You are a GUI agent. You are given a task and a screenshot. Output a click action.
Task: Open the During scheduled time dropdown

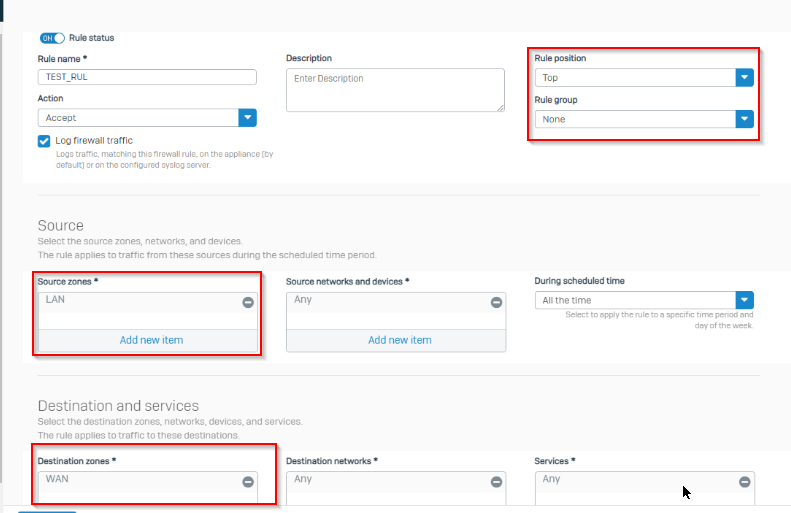[744, 300]
